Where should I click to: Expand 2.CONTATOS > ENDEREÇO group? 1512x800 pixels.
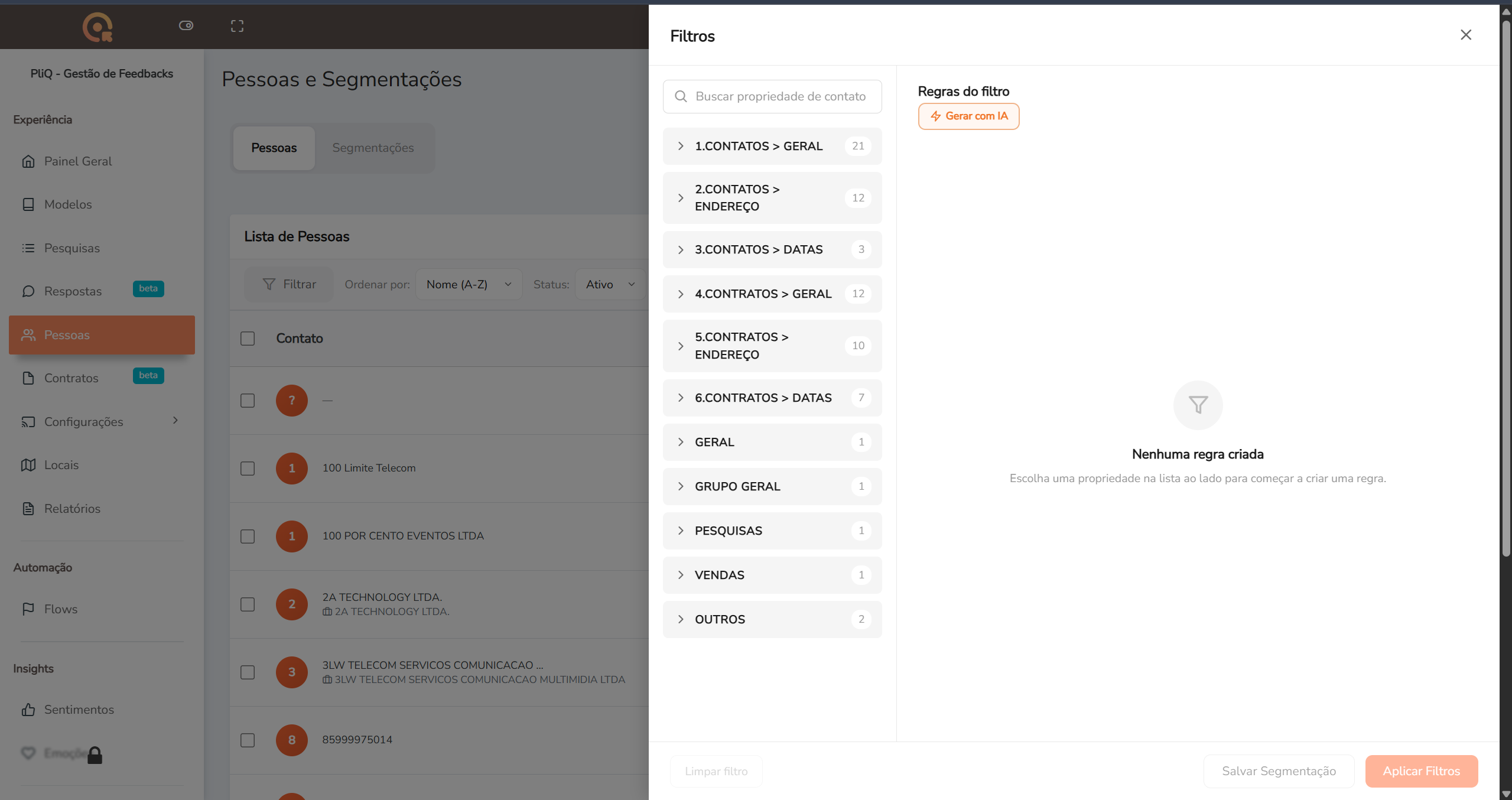pos(772,198)
